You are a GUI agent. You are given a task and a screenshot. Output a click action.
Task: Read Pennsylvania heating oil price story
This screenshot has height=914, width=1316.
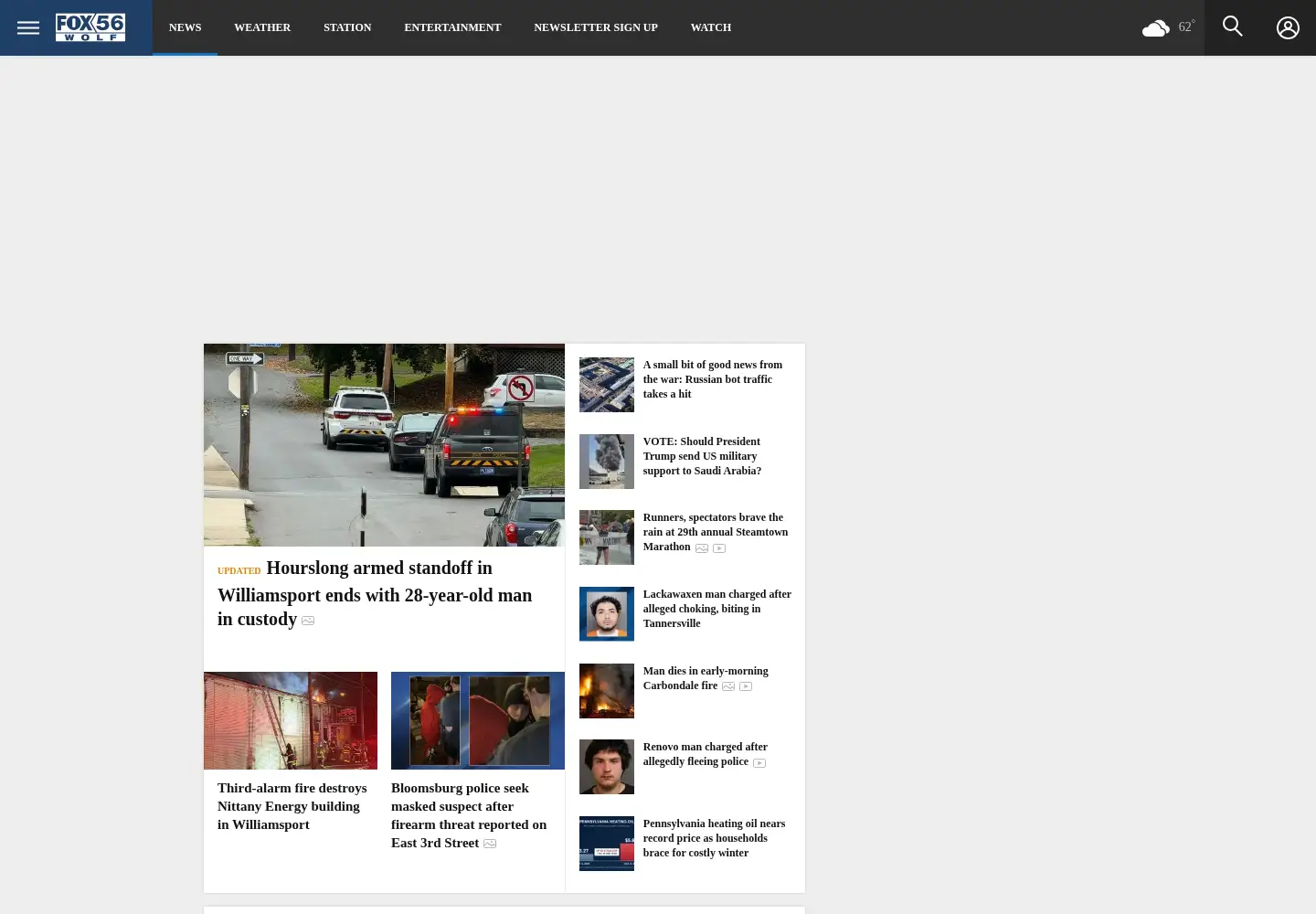(x=714, y=838)
